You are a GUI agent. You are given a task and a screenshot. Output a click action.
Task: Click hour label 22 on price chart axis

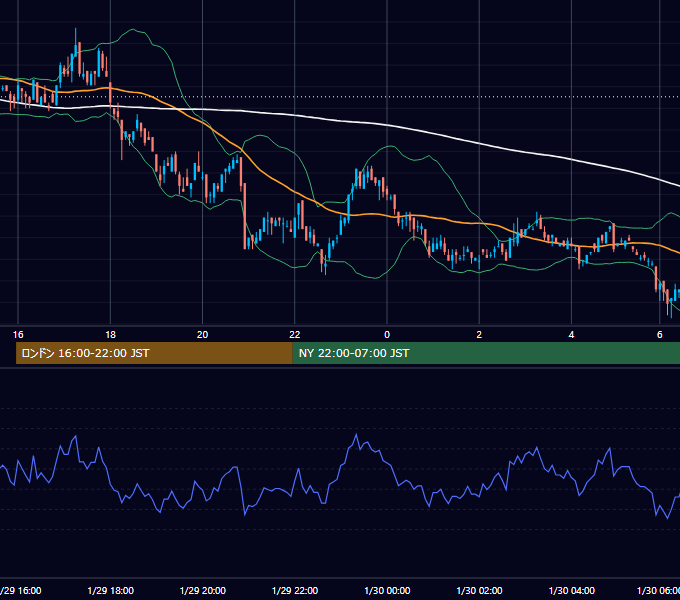(x=295, y=335)
